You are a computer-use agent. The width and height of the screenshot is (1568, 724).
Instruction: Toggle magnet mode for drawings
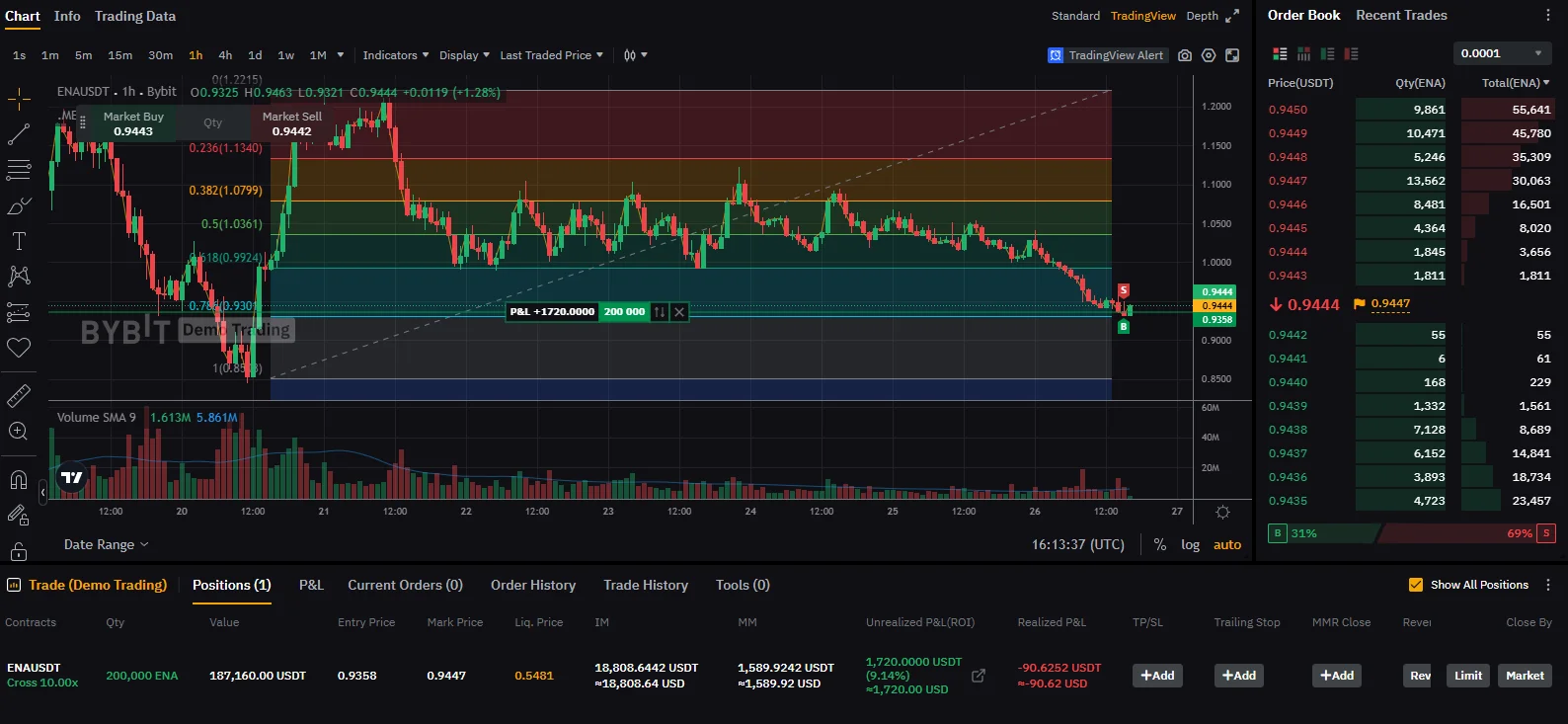click(19, 480)
